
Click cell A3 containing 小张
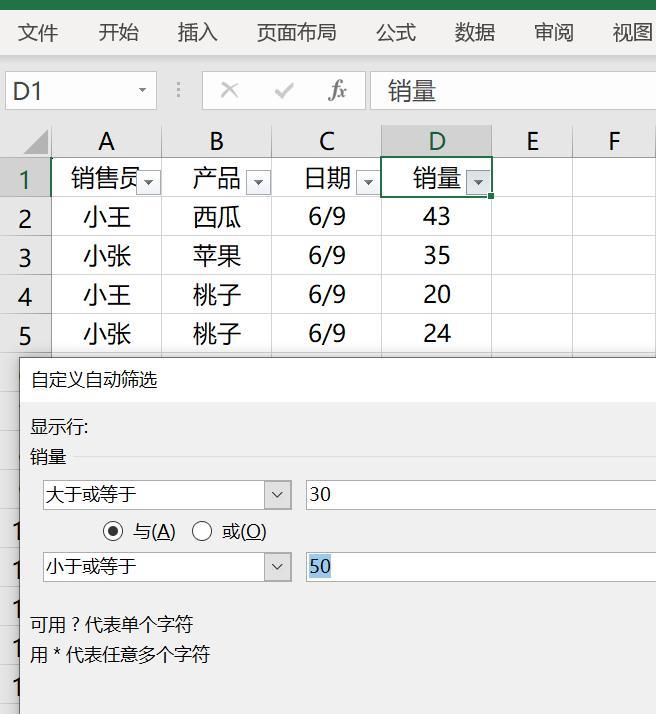[107, 256]
